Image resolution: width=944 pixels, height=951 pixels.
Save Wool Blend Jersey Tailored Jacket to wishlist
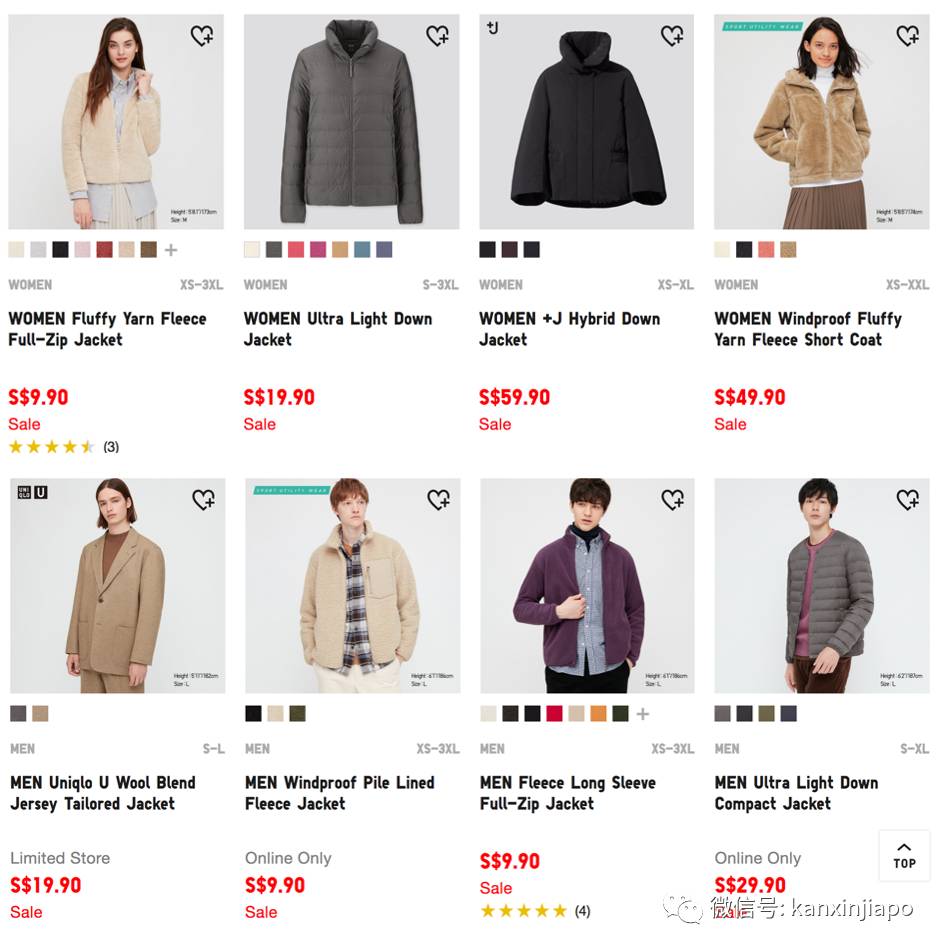202,500
